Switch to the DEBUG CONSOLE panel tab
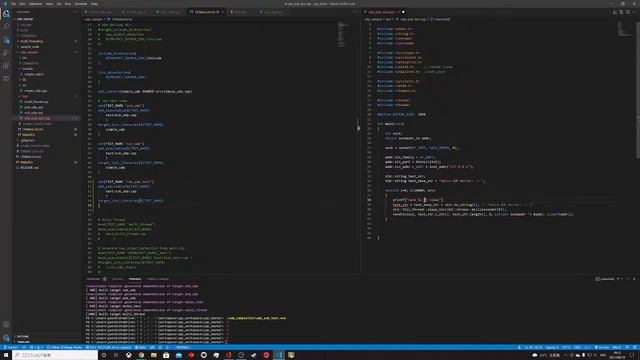640x360 pixels. click(158, 279)
